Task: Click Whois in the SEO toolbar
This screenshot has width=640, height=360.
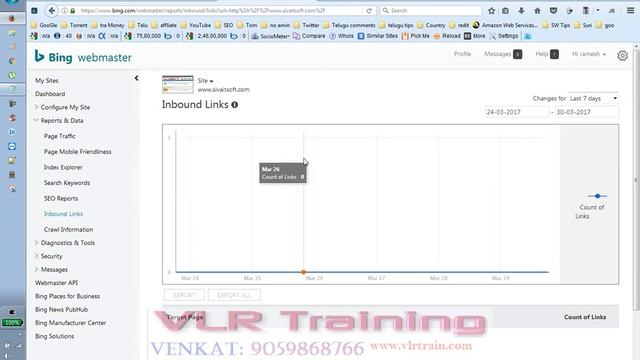Action: [x=342, y=36]
